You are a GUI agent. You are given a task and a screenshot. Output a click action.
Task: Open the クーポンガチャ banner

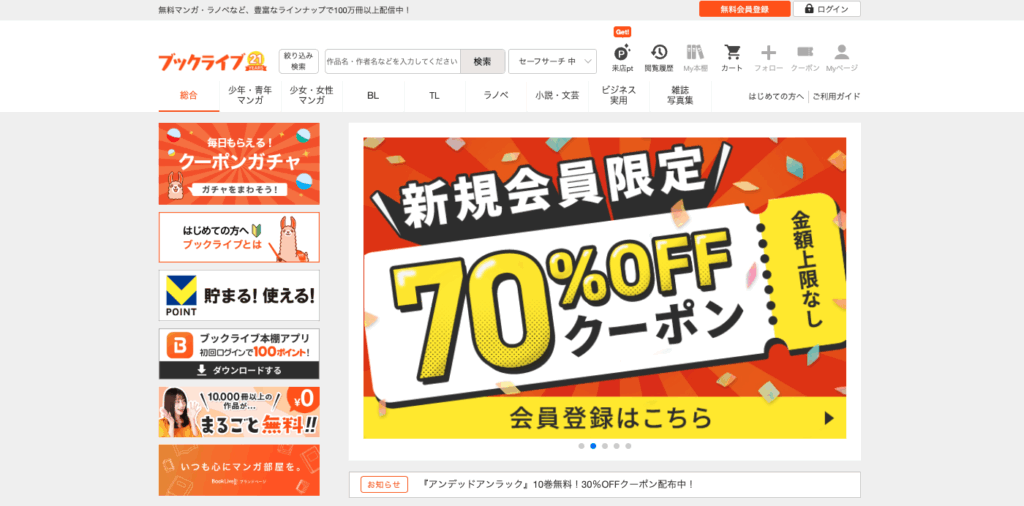point(239,164)
